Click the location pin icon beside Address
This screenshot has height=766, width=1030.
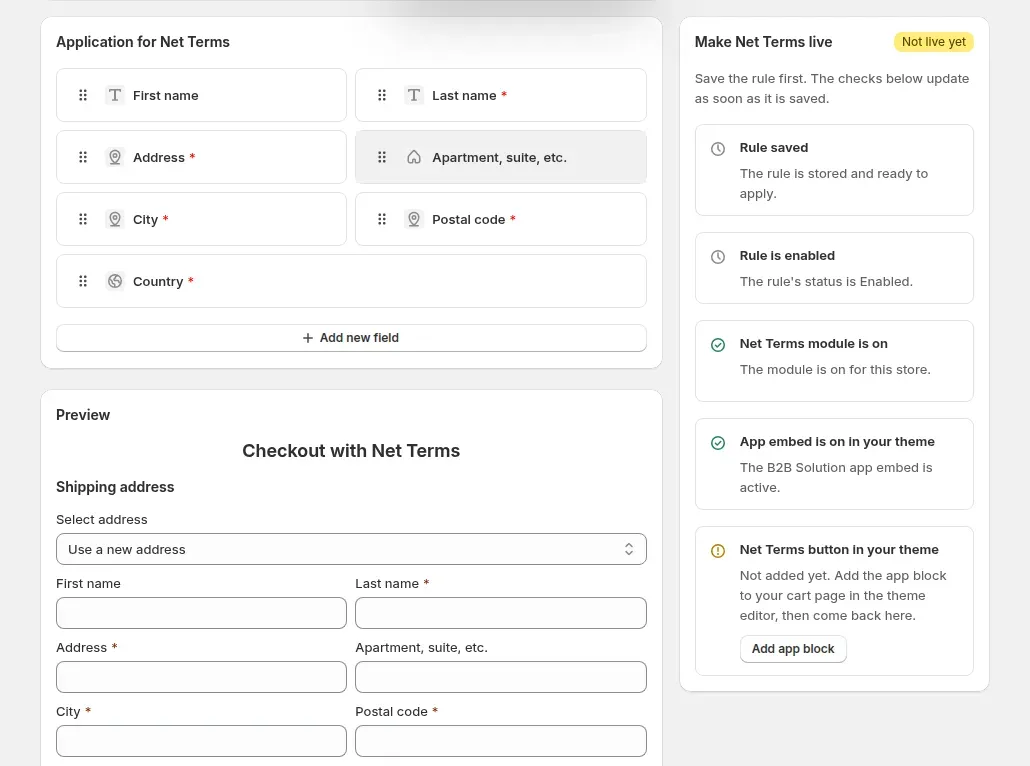(x=115, y=157)
